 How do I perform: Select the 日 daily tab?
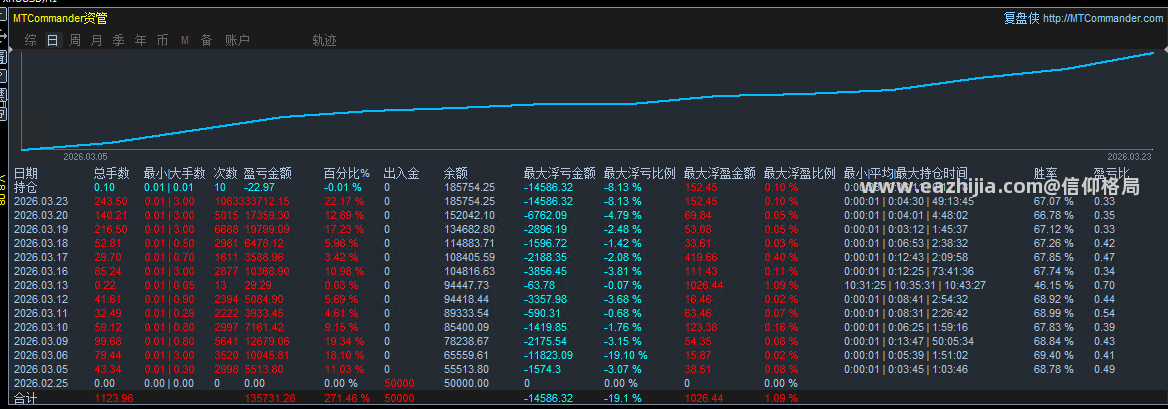tap(53, 40)
